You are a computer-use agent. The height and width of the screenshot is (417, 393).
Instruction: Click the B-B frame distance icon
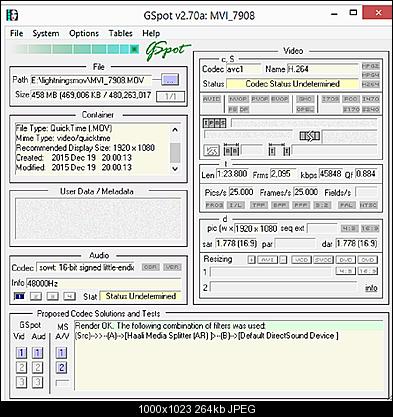coord(231,150)
